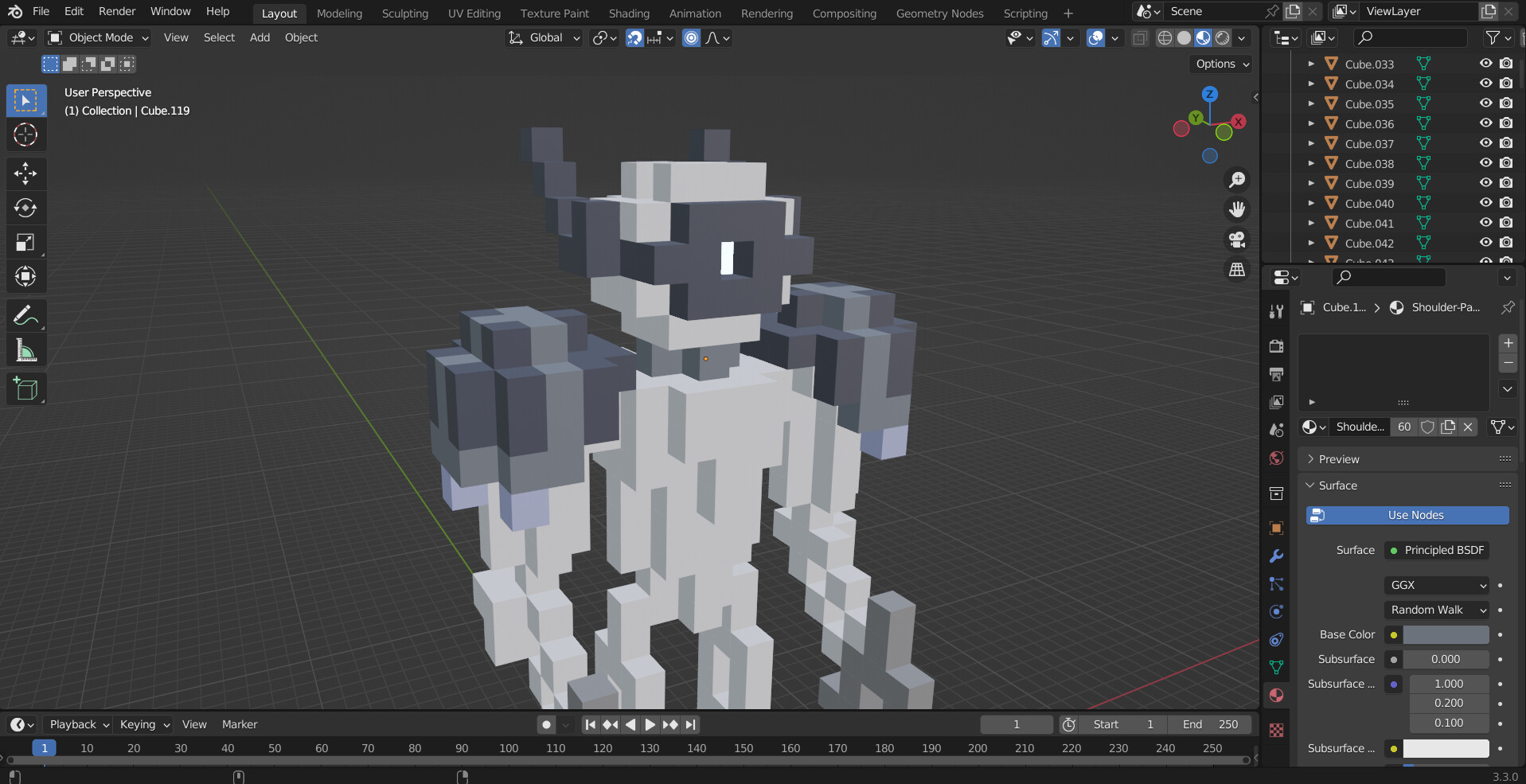Screen dimensions: 1526x784
Task: Open the Render Properties tab
Action: [x=1276, y=346]
